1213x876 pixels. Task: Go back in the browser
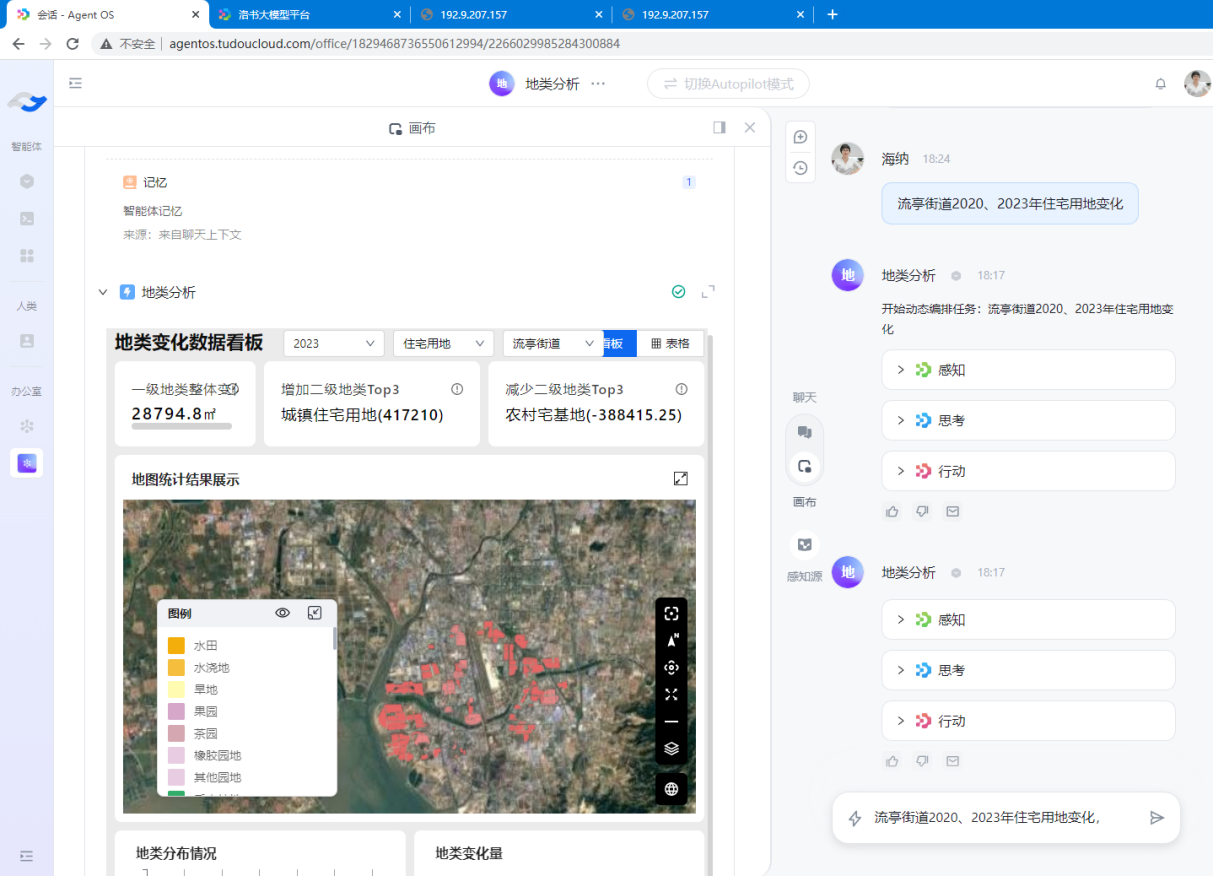coord(18,44)
